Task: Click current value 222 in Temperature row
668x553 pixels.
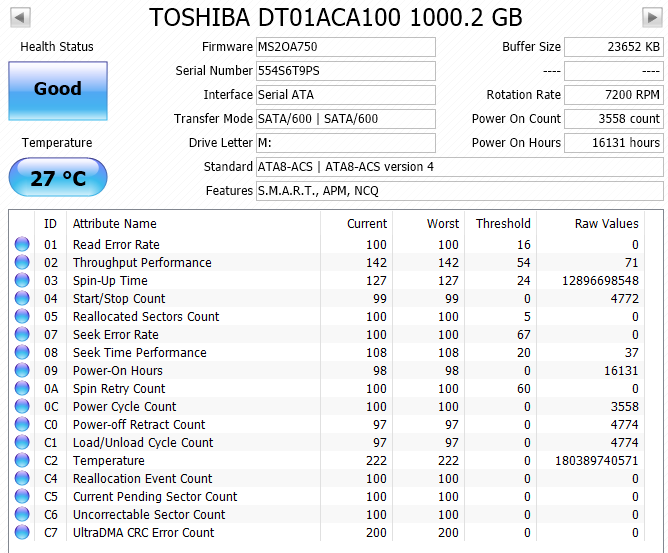Action: 377,461
